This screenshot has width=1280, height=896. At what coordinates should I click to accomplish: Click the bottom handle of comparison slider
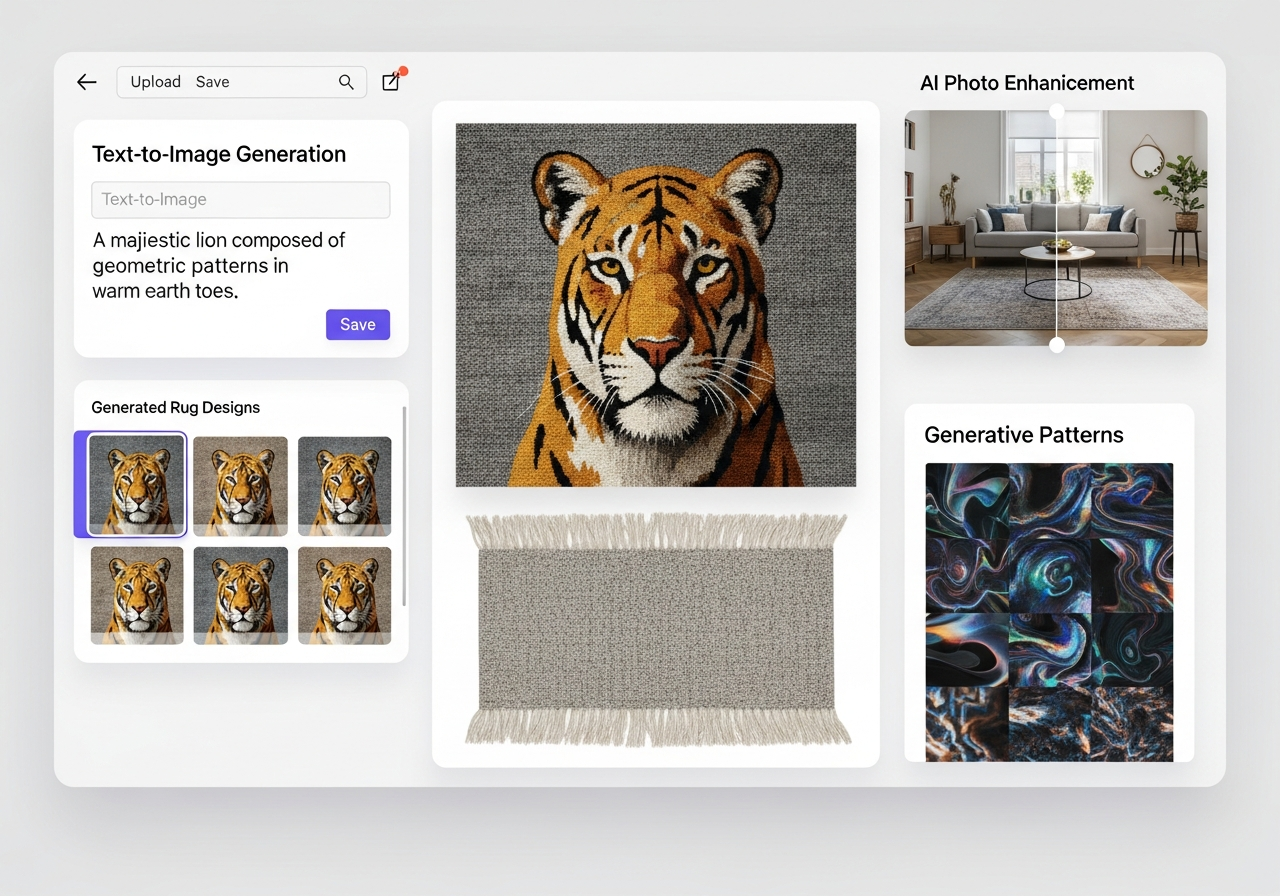(1057, 345)
